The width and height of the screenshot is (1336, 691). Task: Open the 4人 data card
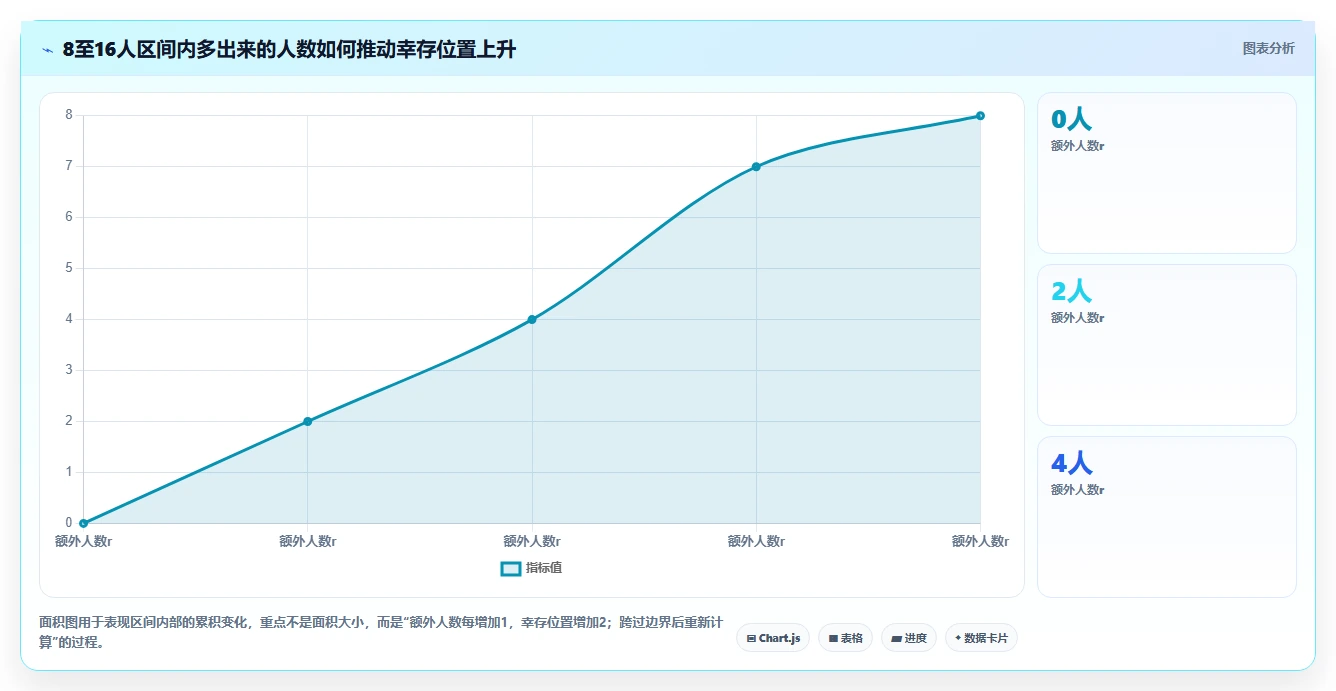1167,517
